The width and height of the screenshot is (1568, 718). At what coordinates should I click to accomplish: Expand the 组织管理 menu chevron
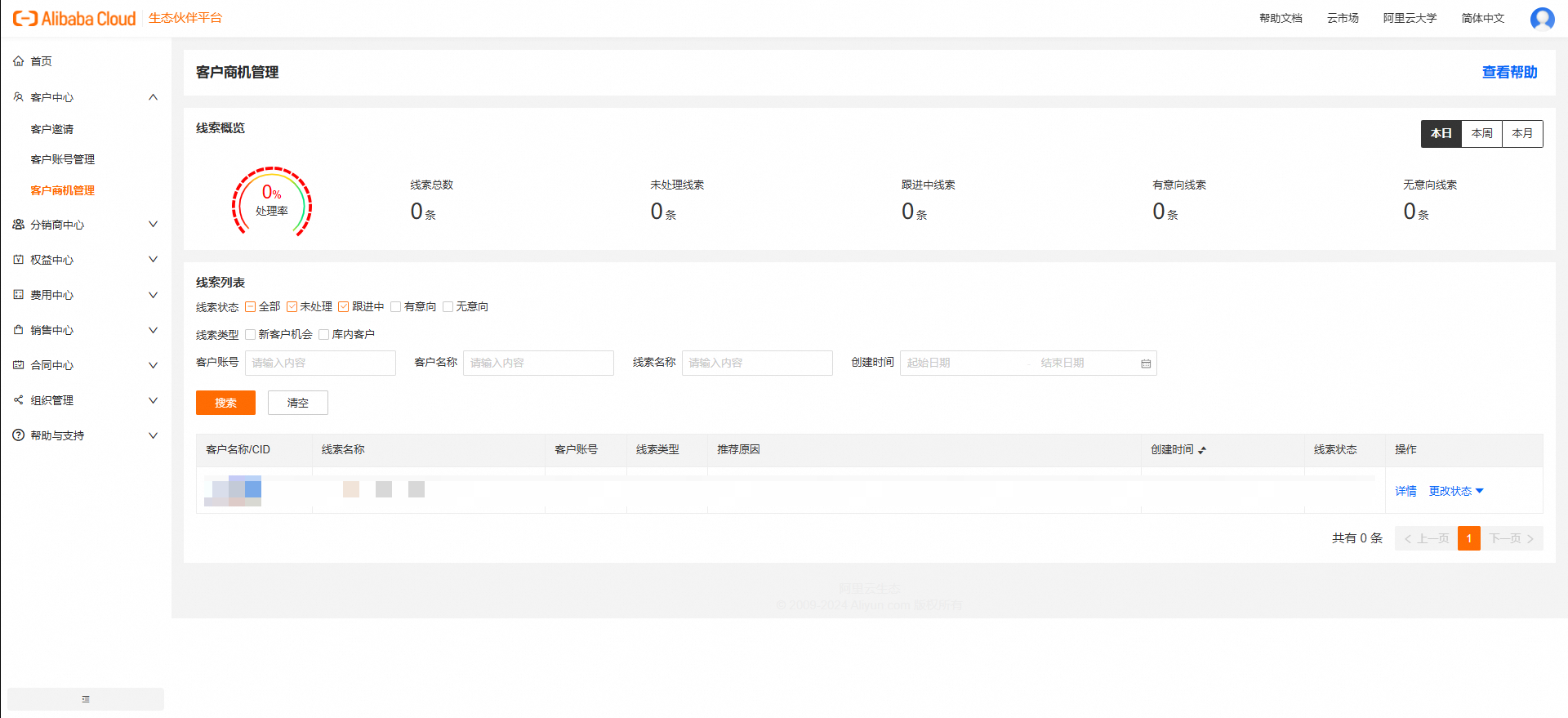[x=153, y=400]
